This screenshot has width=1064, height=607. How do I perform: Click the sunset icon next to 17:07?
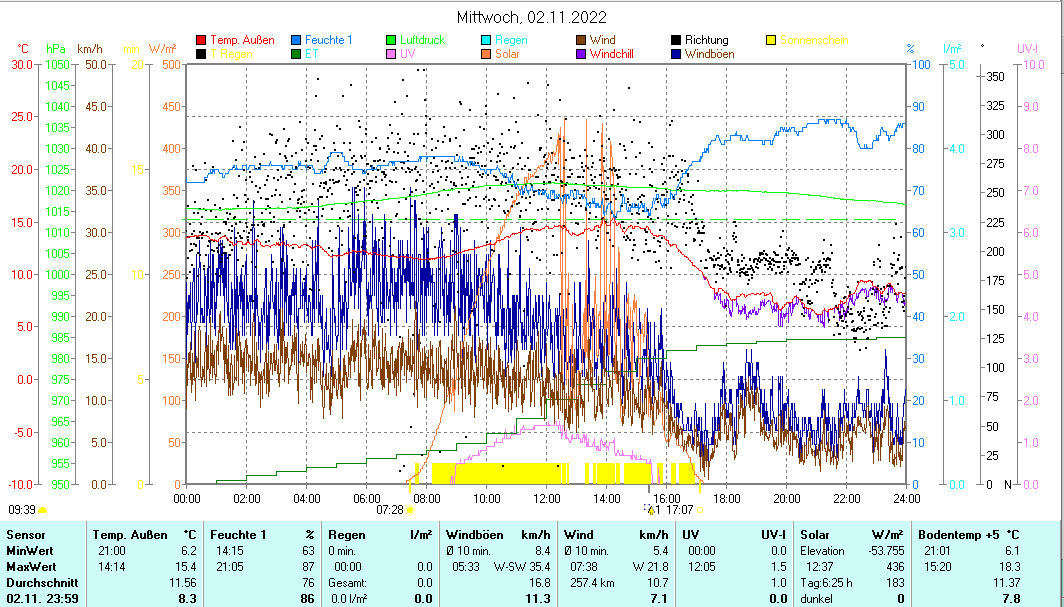pyautogui.click(x=700, y=510)
